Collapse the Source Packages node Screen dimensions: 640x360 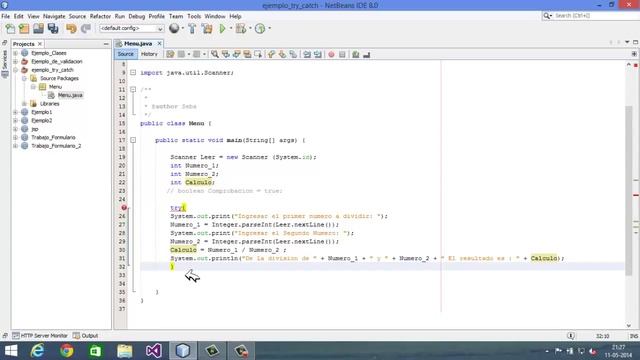[24, 78]
